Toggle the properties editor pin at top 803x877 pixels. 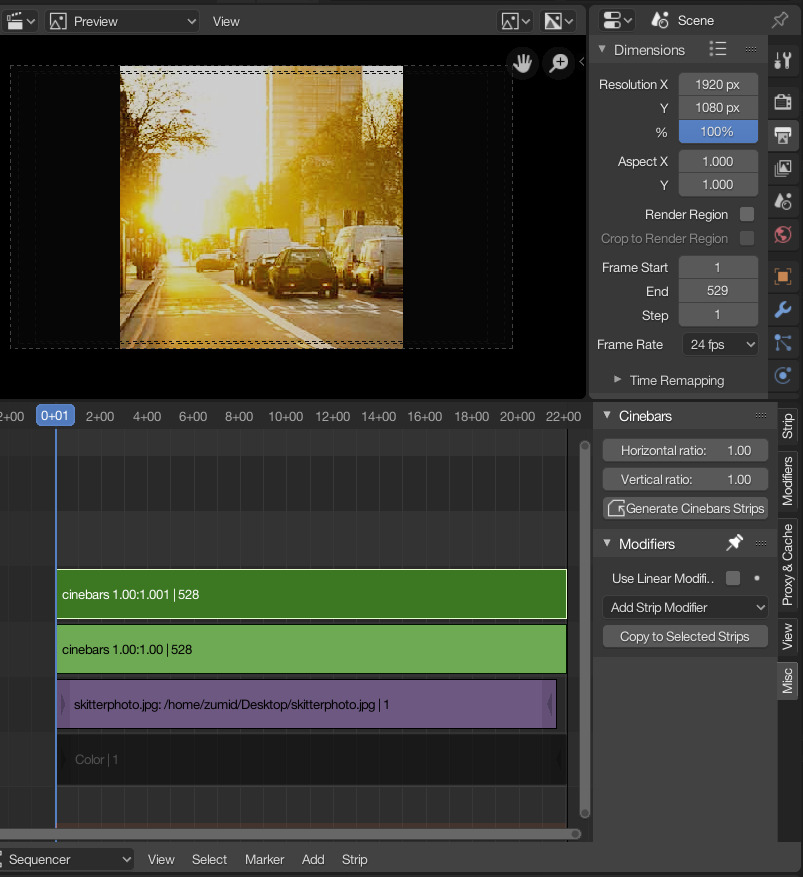tap(780, 20)
